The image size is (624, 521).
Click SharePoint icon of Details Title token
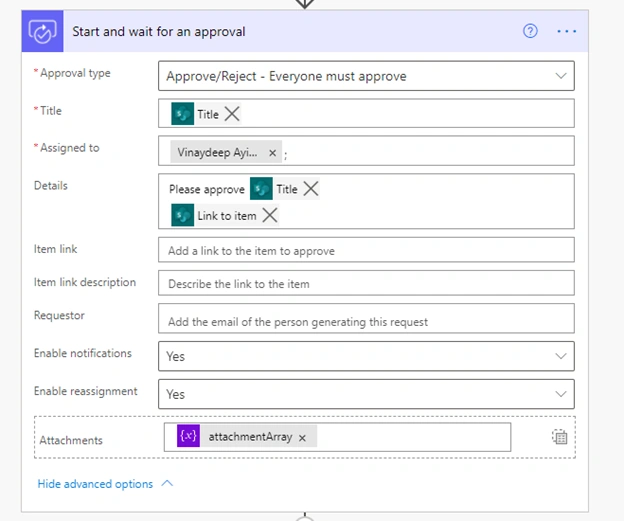point(261,189)
